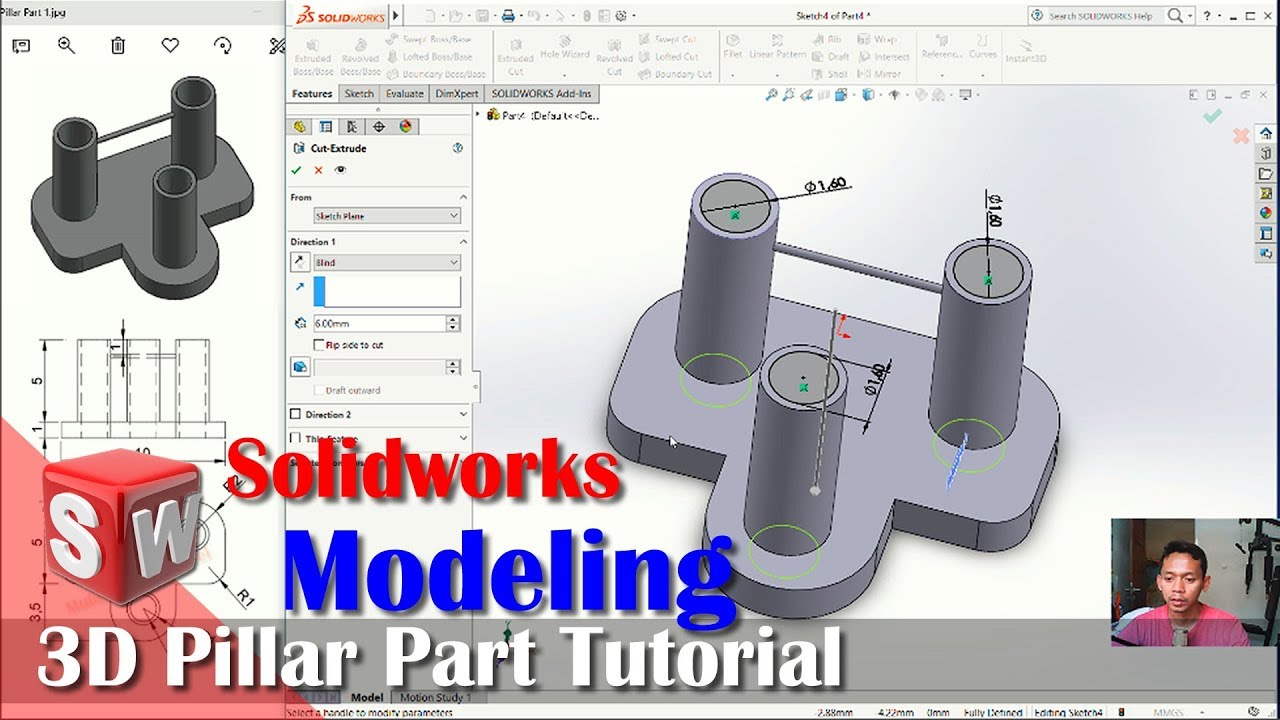Open the From Sketch Plane dropdown

[387, 216]
